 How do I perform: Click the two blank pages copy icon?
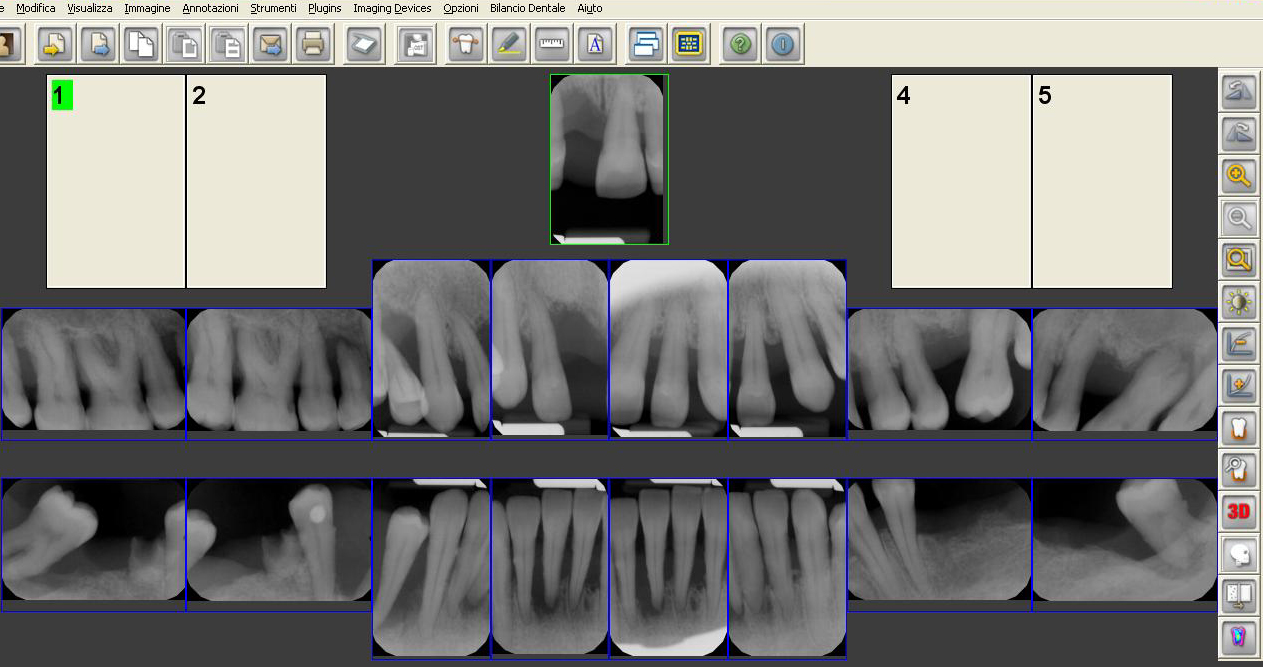coord(142,44)
